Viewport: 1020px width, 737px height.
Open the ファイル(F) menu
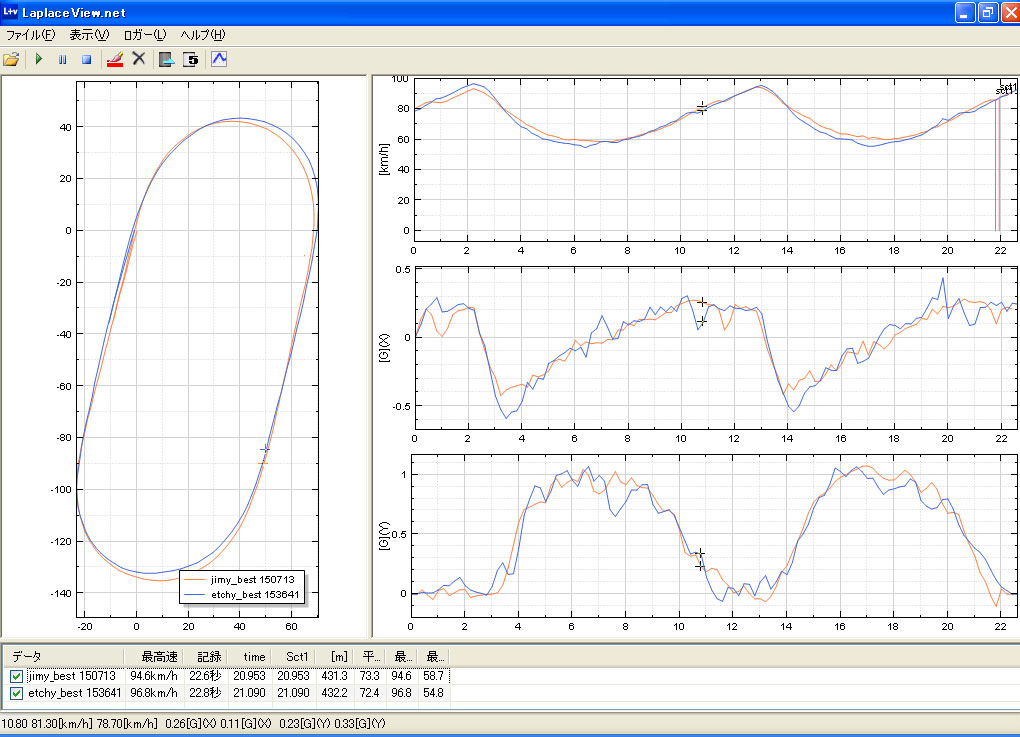click(30, 34)
